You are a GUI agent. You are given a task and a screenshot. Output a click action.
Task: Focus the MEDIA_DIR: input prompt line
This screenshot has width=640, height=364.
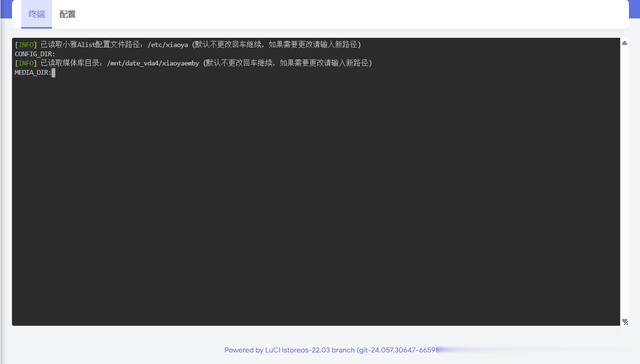pos(35,73)
